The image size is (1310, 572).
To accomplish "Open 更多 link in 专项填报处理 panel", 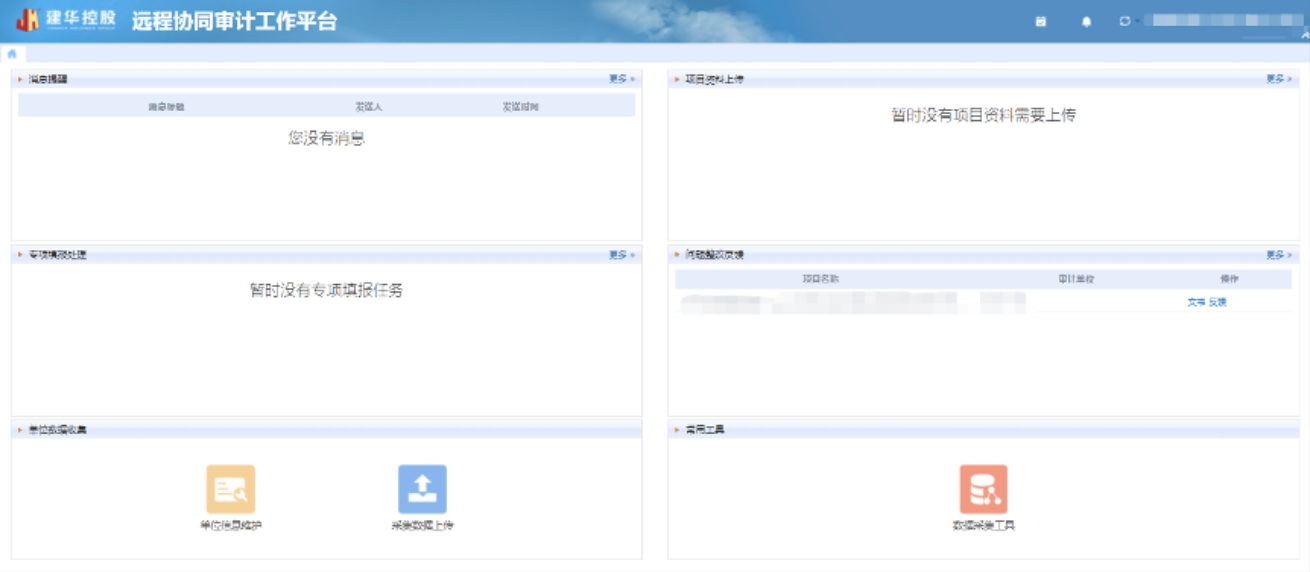I will tap(621, 255).
